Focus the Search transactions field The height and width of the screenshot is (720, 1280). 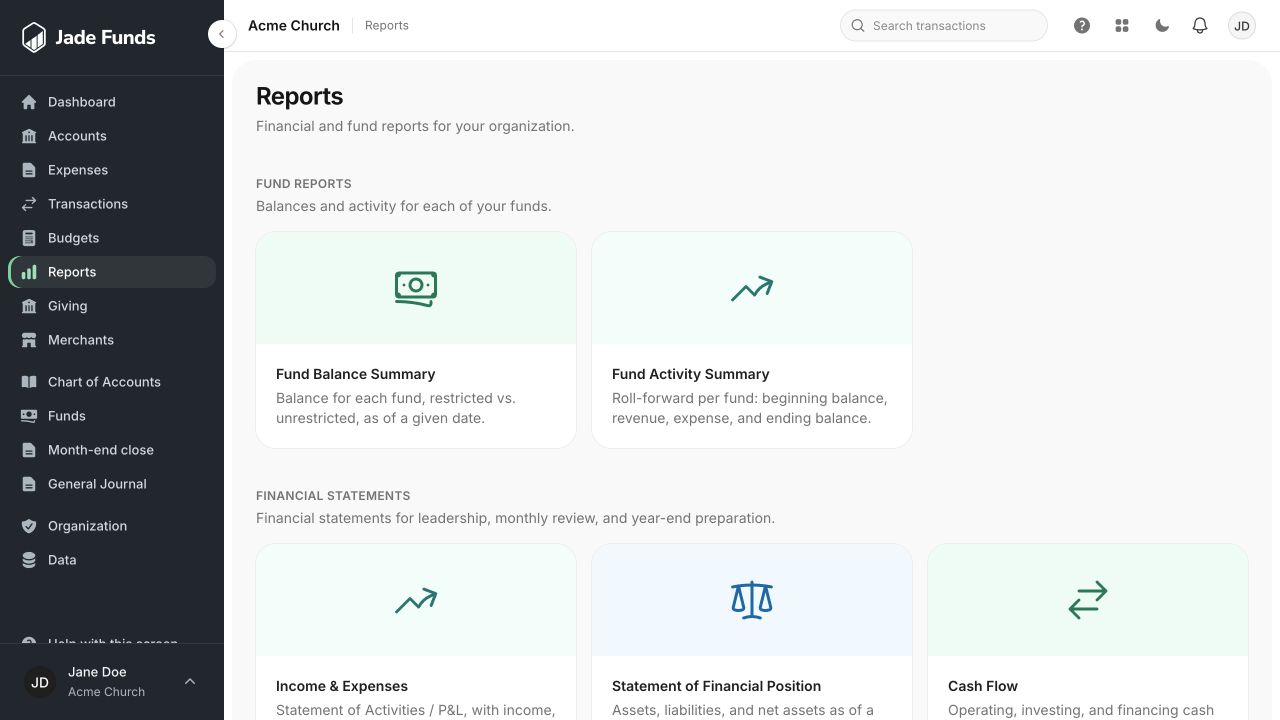944,26
